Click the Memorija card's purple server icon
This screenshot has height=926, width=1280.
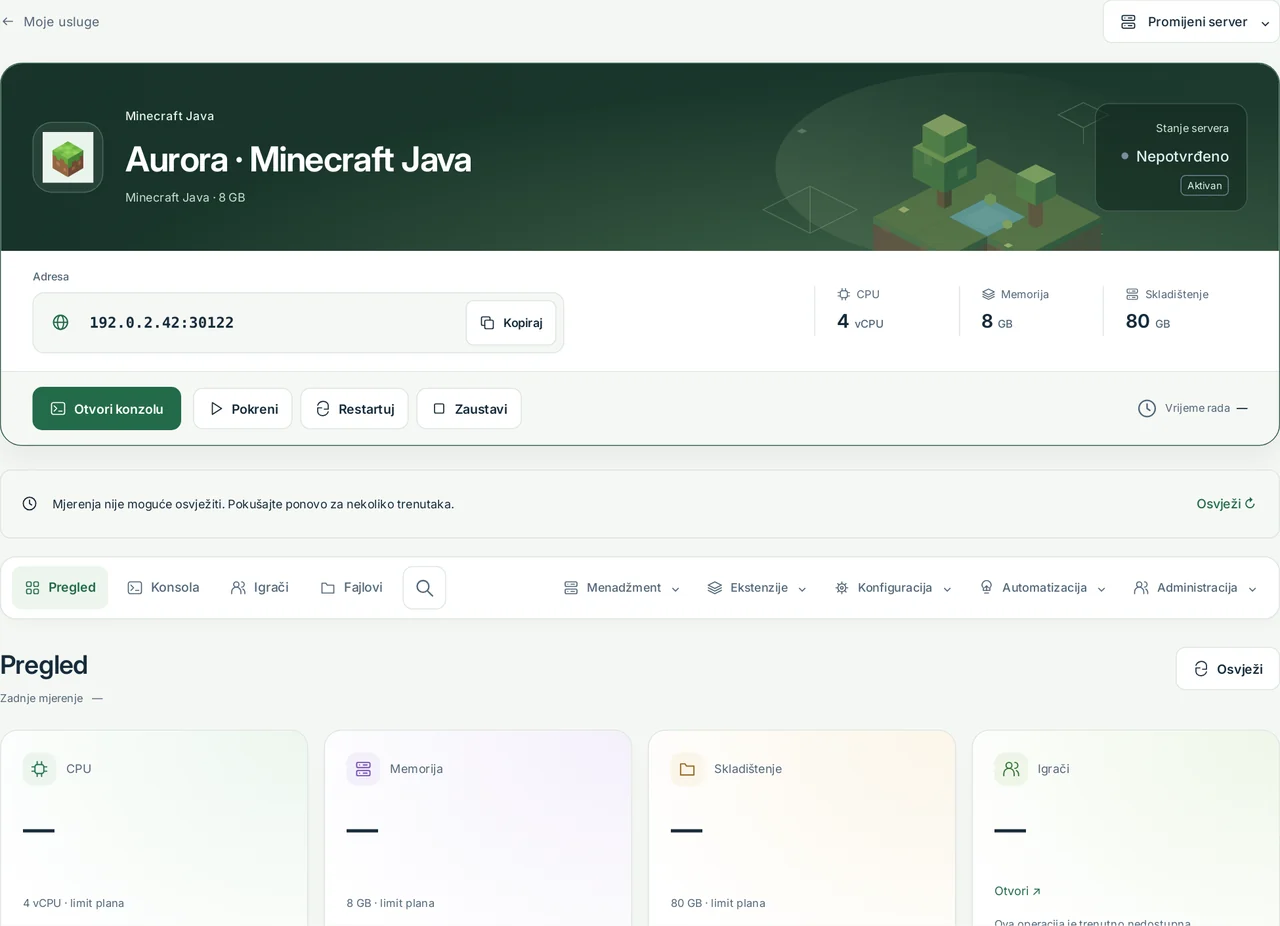363,769
